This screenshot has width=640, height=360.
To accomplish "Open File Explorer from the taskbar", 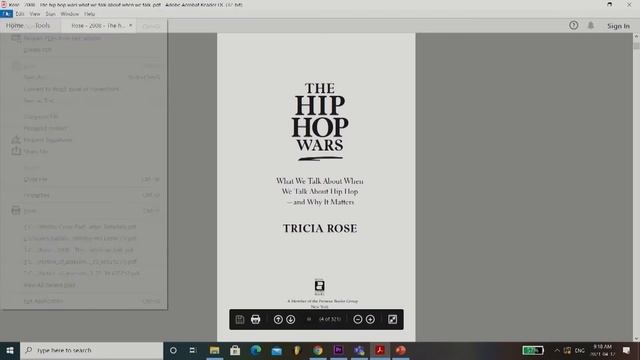I will coord(214,350).
